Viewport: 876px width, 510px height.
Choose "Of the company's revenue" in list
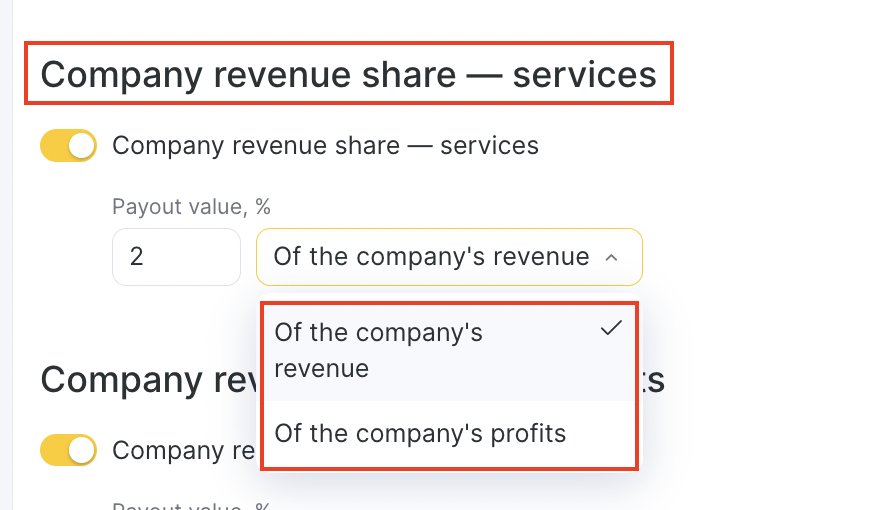pyautogui.click(x=378, y=350)
